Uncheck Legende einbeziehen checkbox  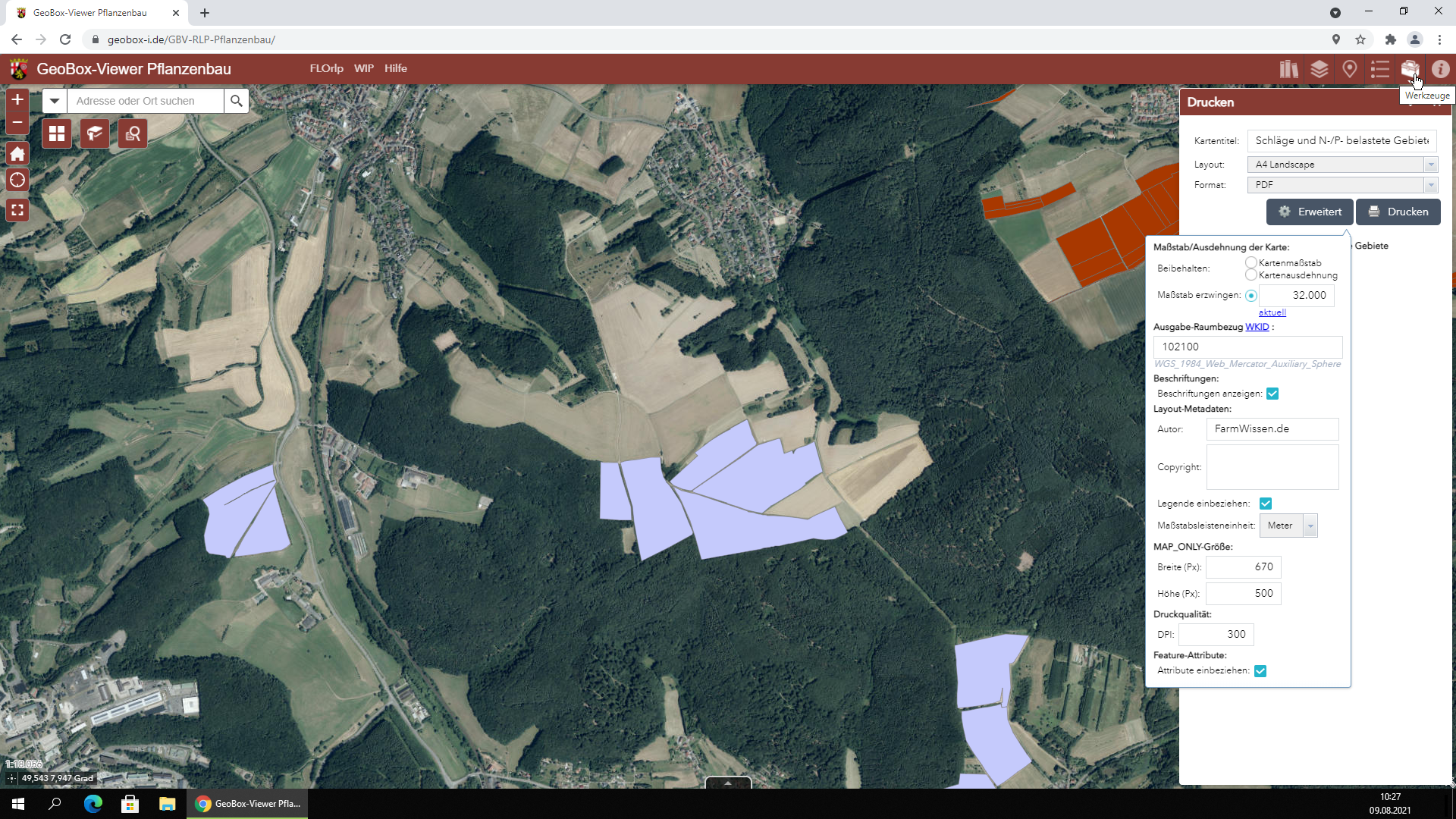click(x=1266, y=504)
